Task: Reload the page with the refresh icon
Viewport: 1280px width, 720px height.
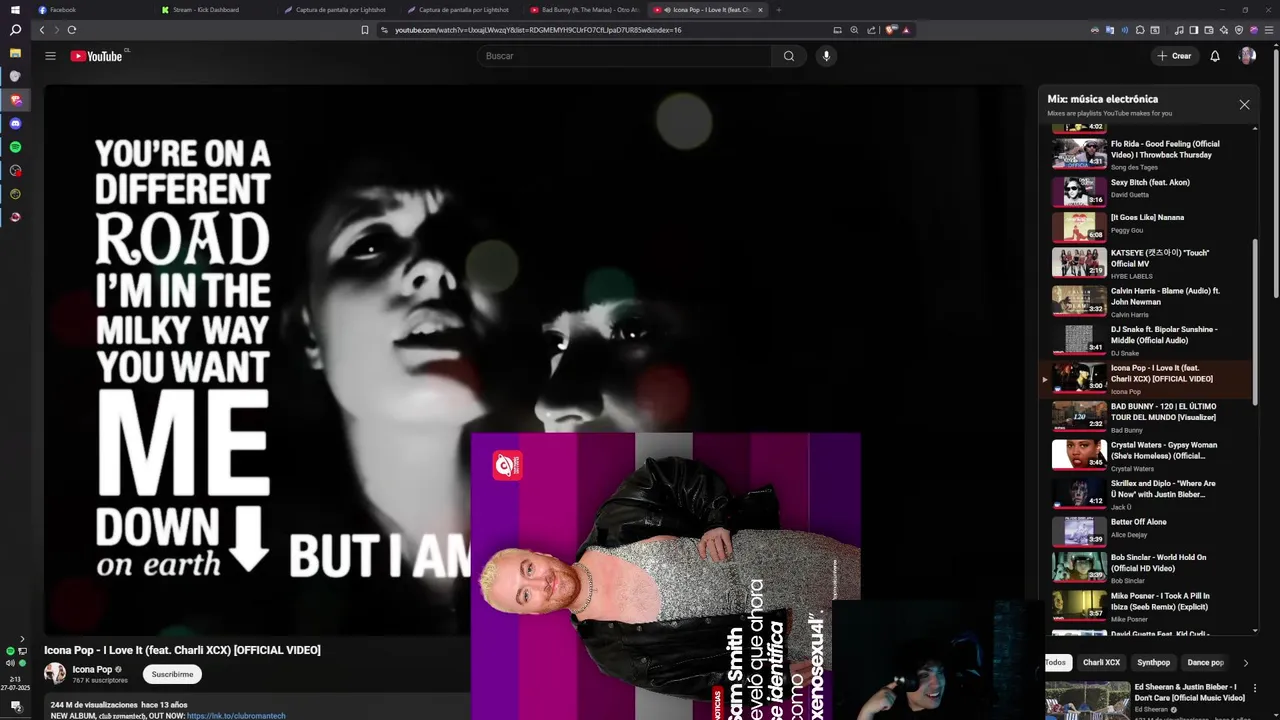Action: (72, 30)
